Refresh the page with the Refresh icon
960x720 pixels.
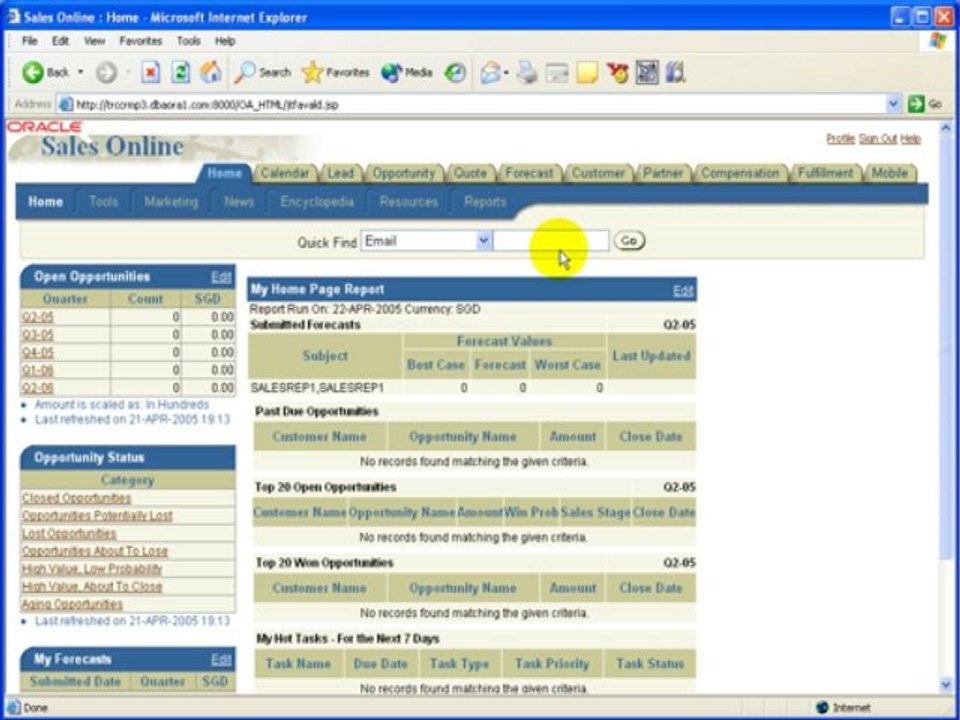(180, 72)
